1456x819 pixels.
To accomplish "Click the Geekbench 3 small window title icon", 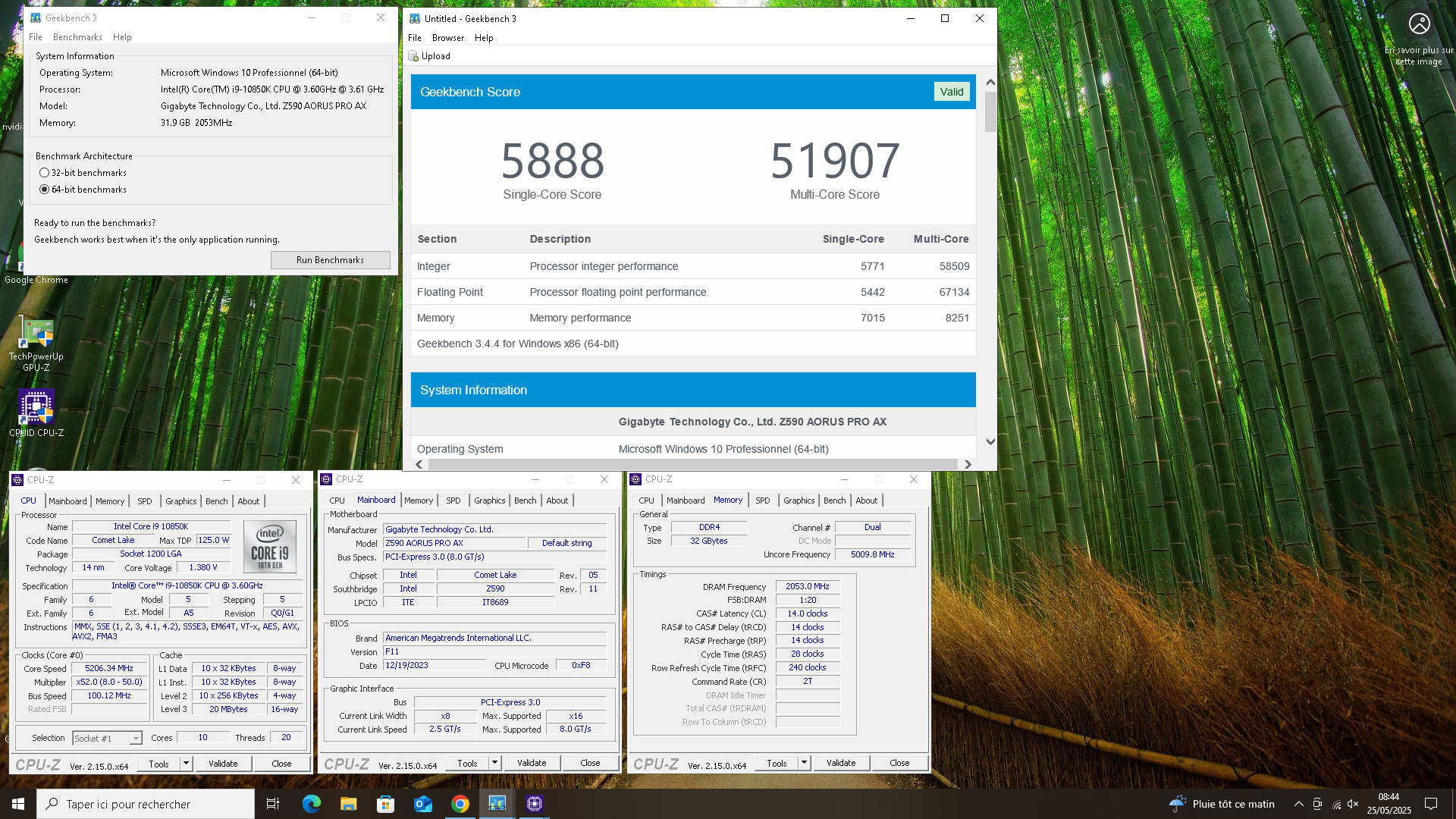I will pyautogui.click(x=35, y=17).
